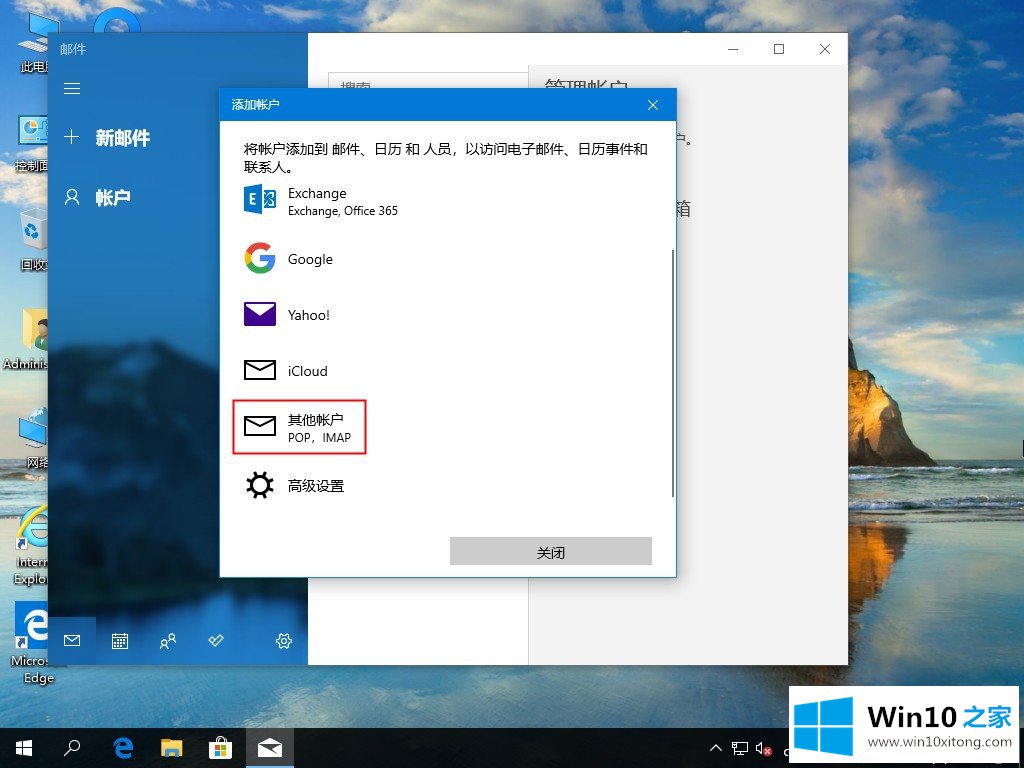Open 高级设置 gear icon
1024x768 pixels.
[260, 485]
